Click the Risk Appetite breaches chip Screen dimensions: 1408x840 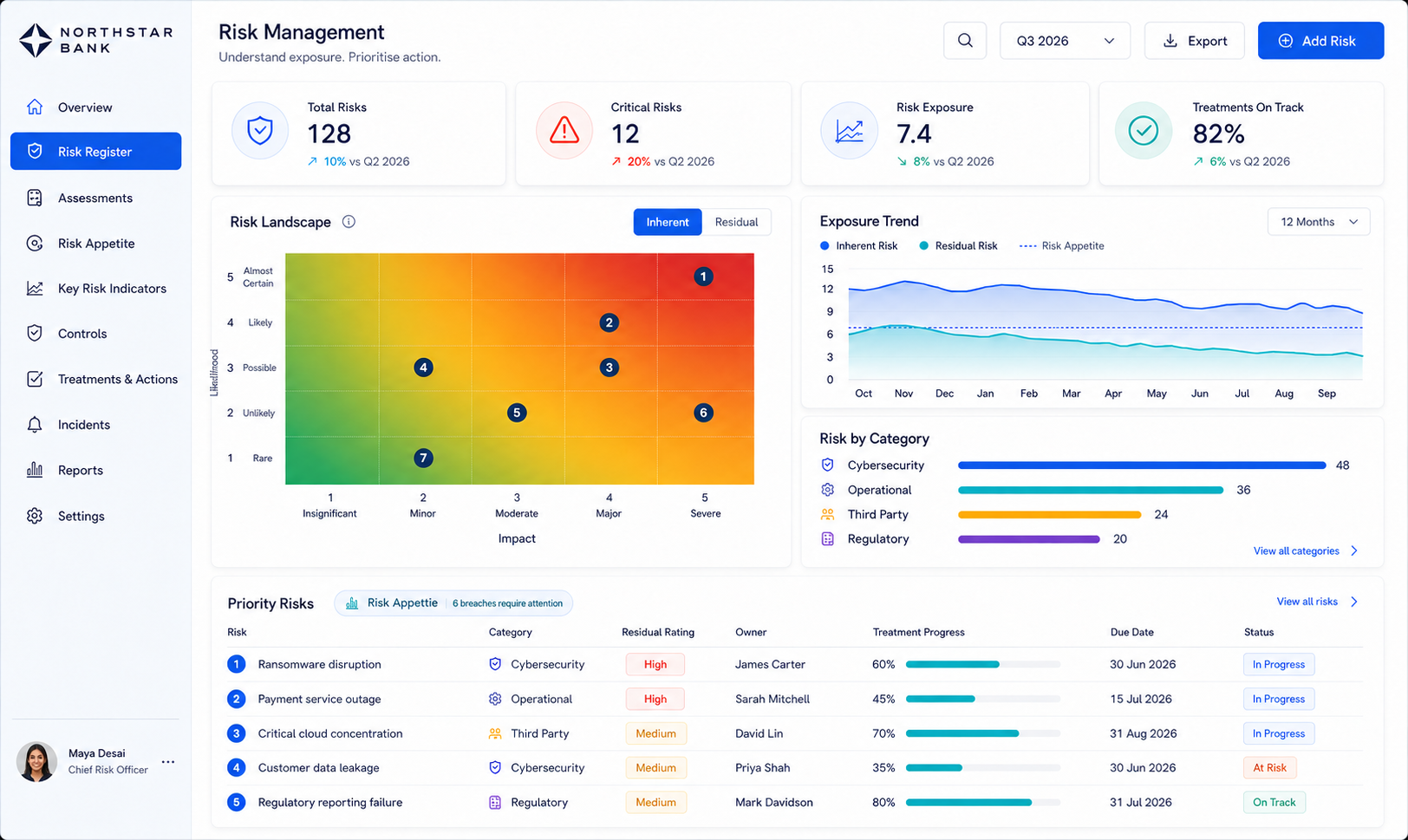tap(453, 603)
